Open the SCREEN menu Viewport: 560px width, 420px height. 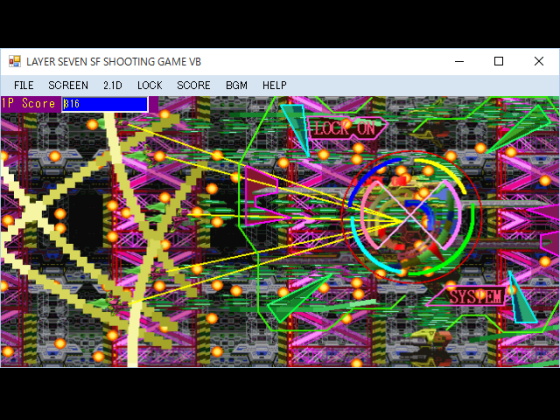[x=68, y=85]
